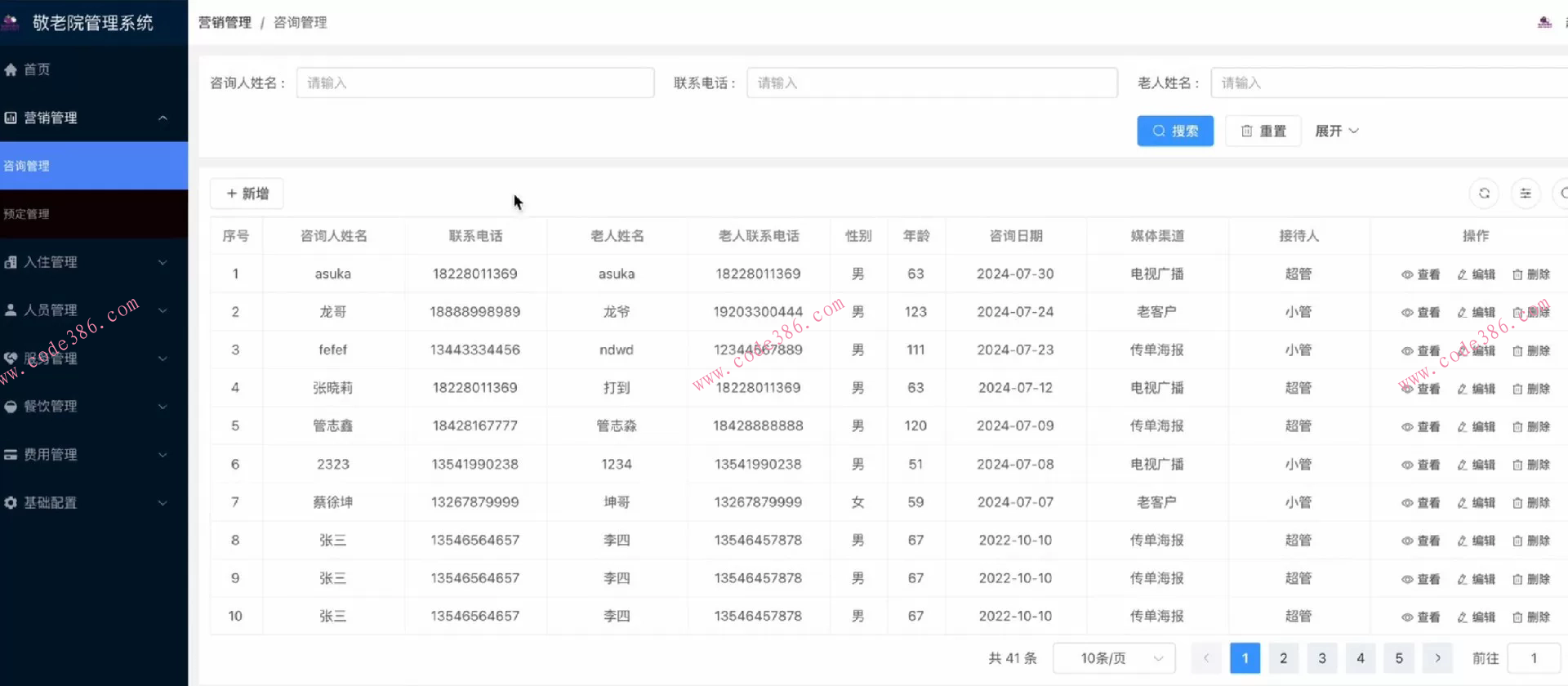The height and width of the screenshot is (686, 1568).
Task: Delete the fefef row record
Action: [1530, 350]
